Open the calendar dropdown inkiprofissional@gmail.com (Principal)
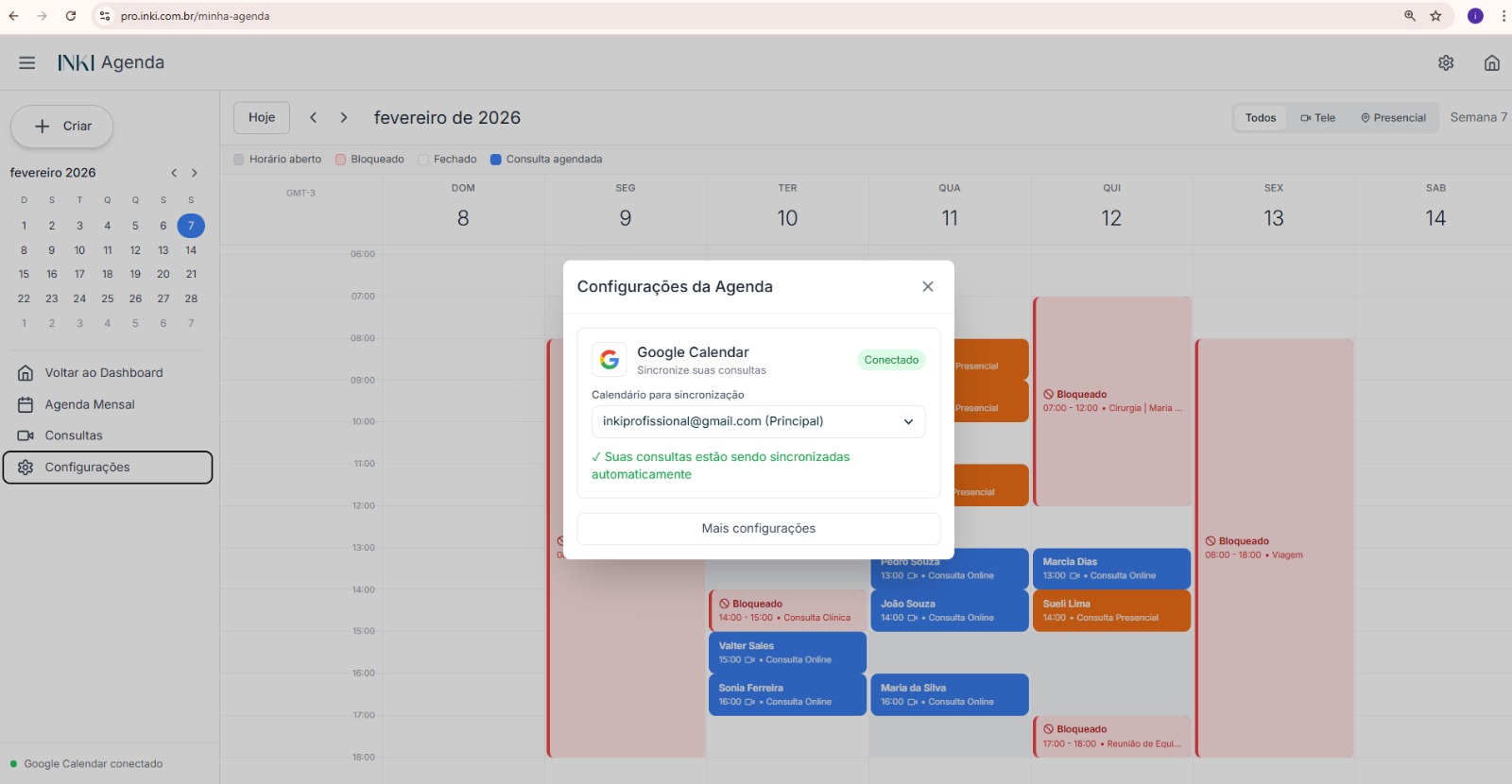 (759, 421)
